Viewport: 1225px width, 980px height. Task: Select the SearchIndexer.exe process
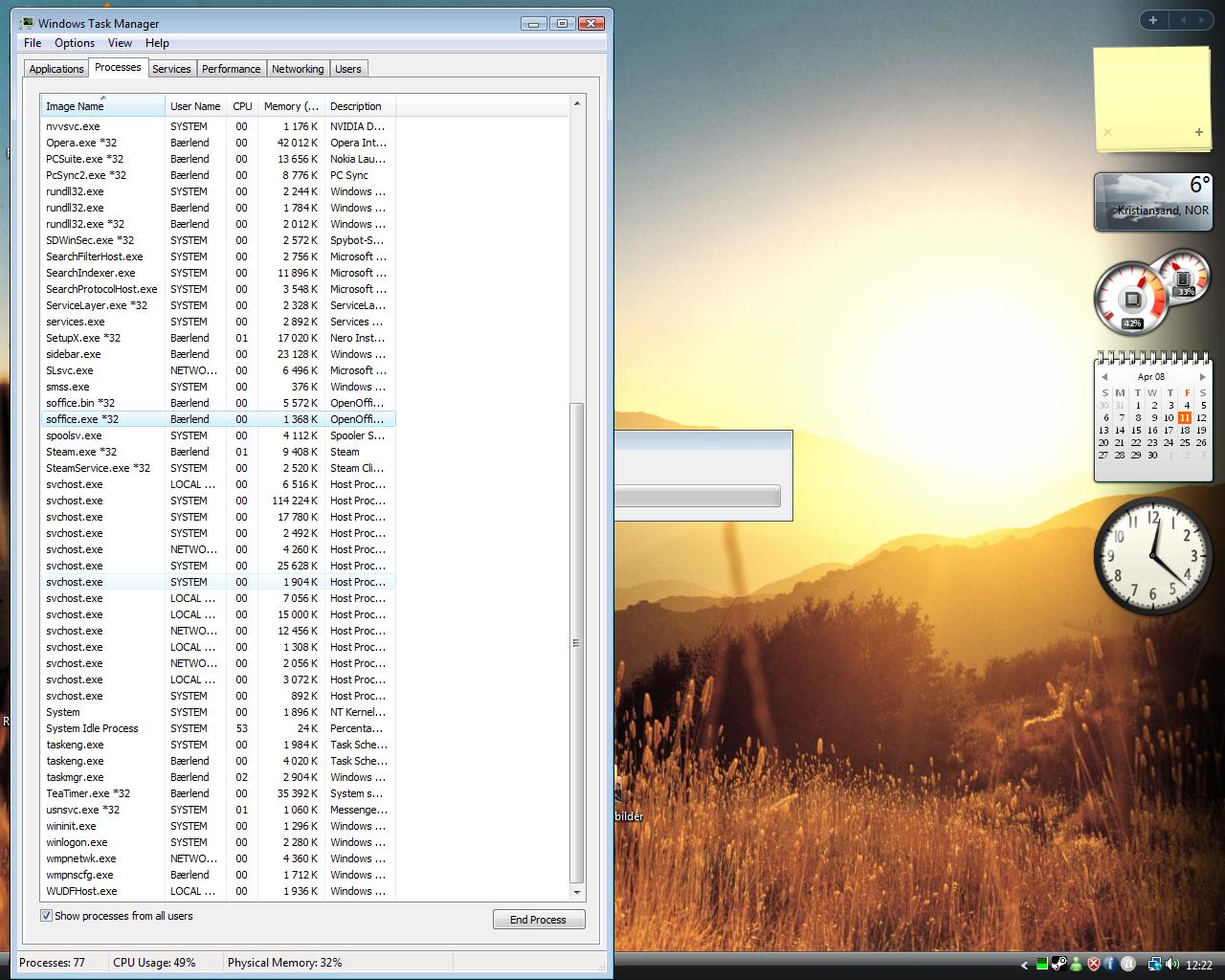tap(218, 273)
